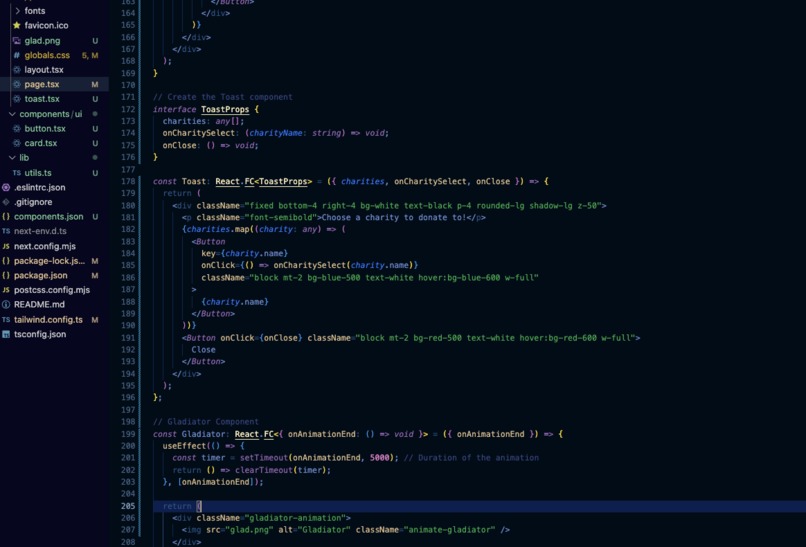Open card.tsx file
The height and width of the screenshot is (547, 806).
tap(41, 143)
